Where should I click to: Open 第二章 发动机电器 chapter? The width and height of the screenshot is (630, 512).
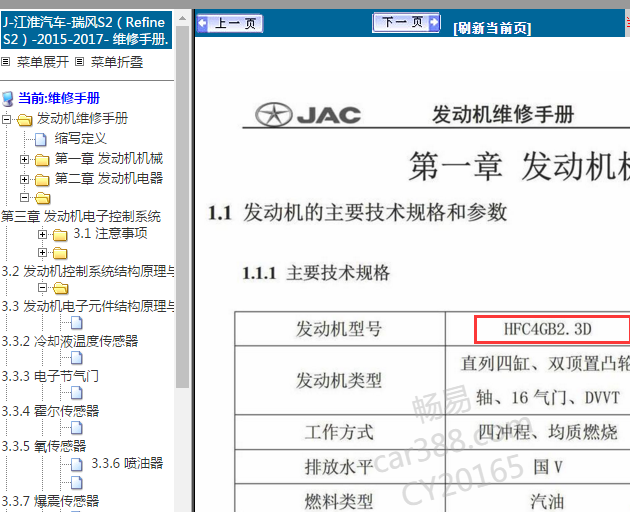109,178
